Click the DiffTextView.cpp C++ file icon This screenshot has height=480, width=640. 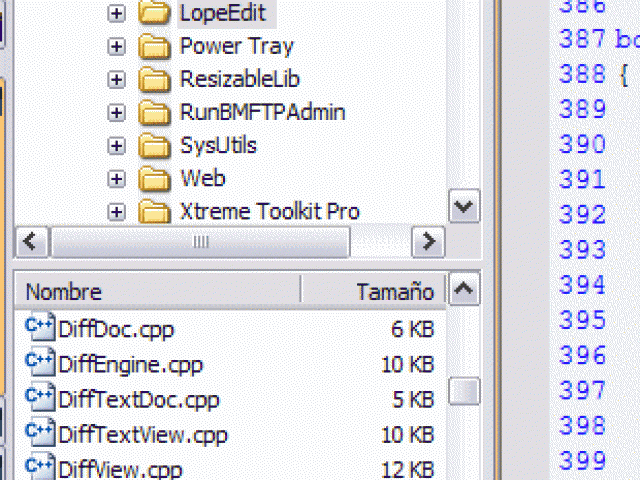[x=40, y=432]
